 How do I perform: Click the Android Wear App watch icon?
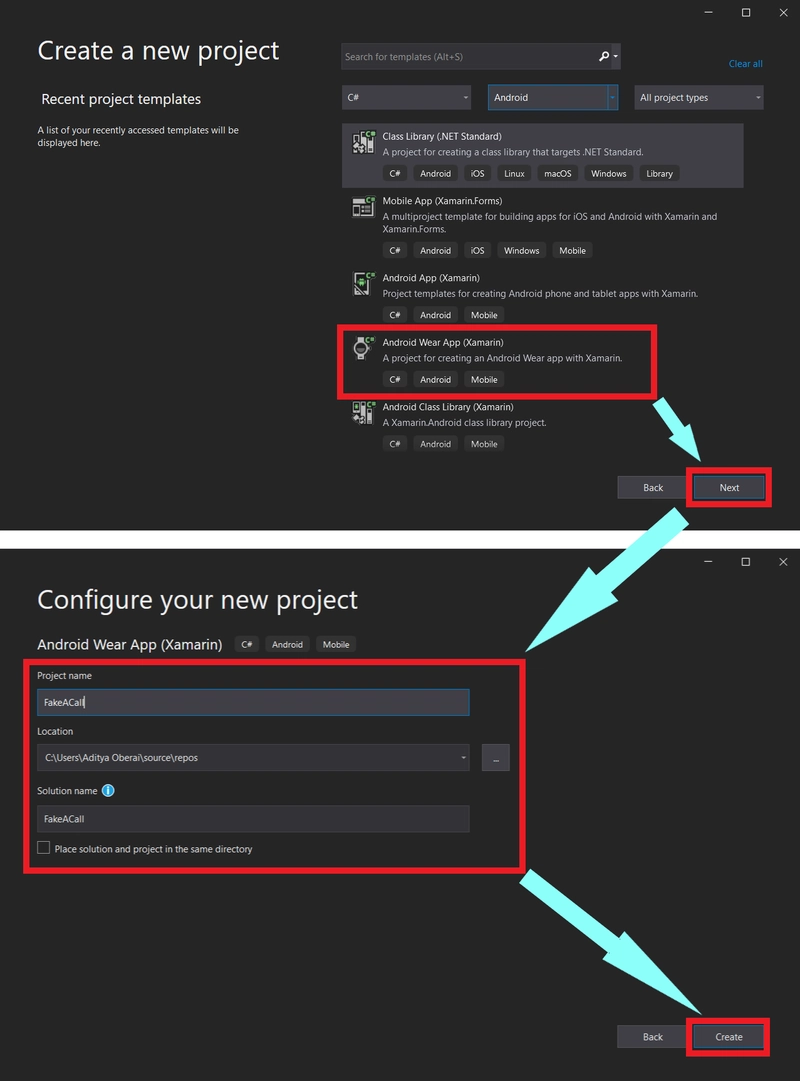click(363, 347)
